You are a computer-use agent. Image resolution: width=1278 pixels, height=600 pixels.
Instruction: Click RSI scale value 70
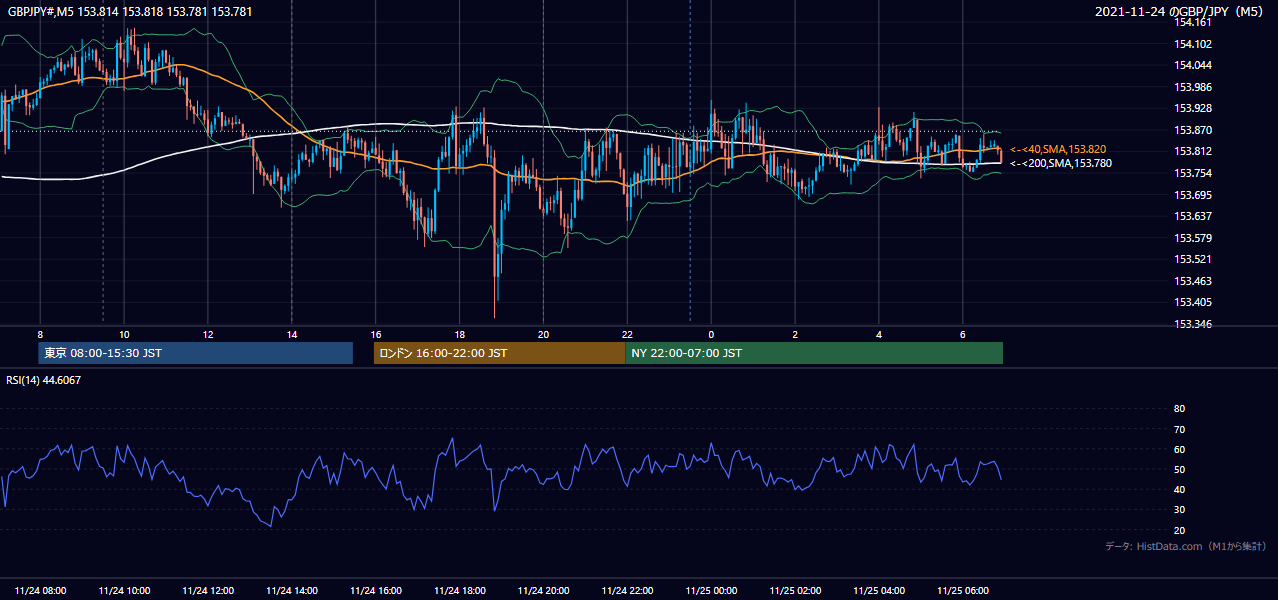[1179, 429]
